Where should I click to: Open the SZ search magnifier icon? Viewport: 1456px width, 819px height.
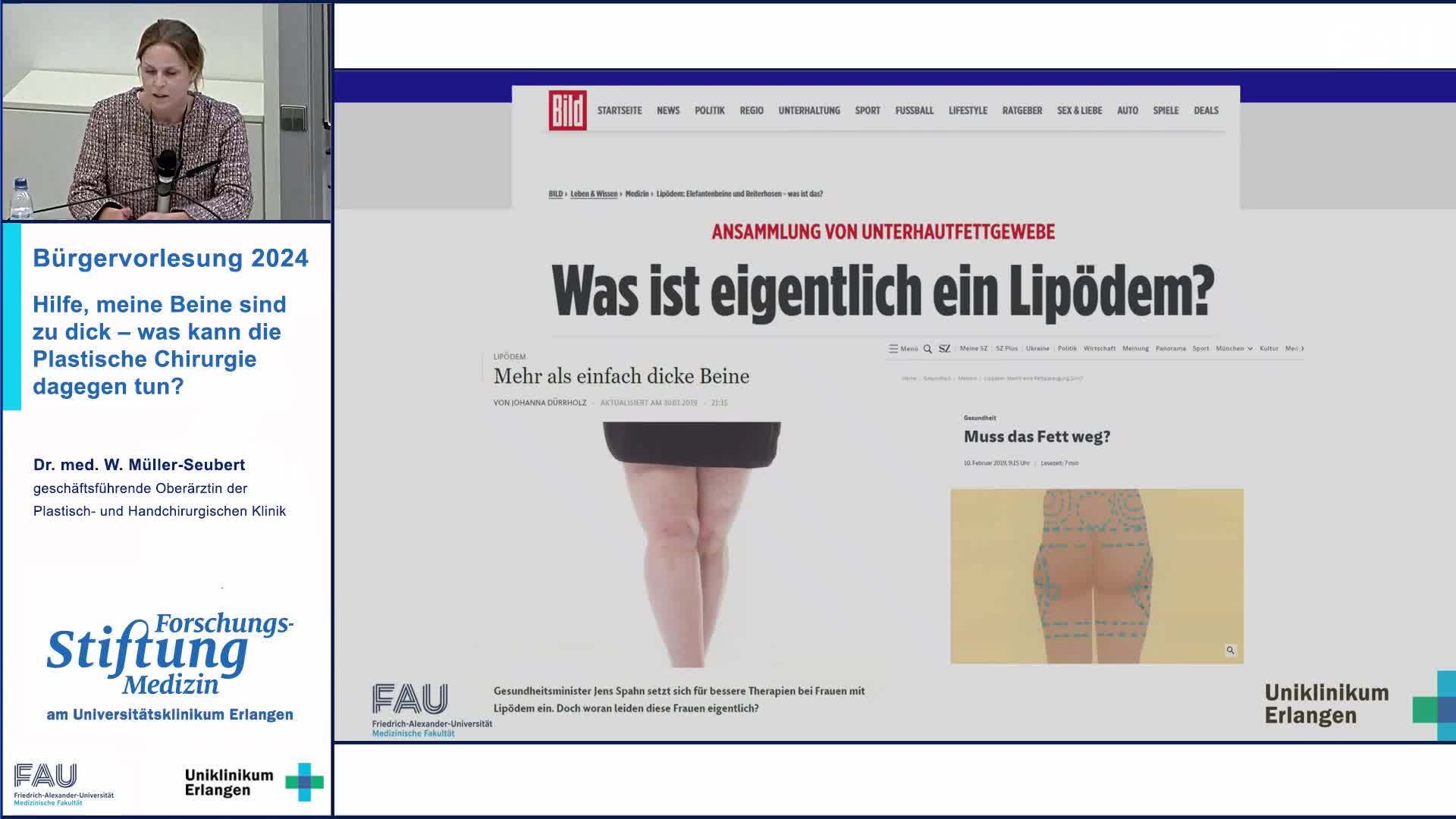[x=927, y=349]
